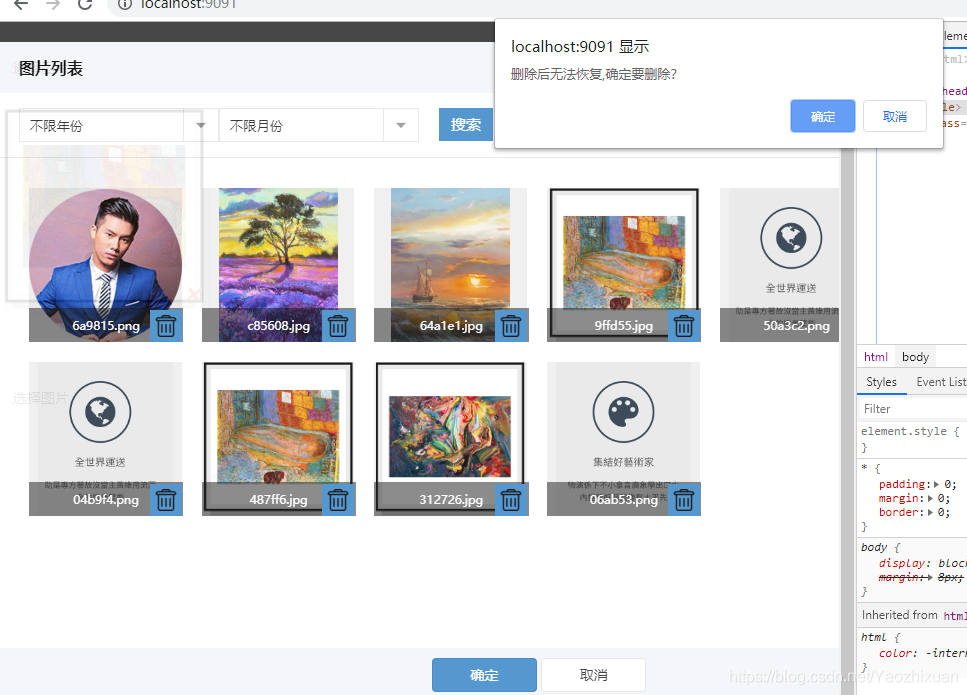Delete image 9ffd55.jpg with trash icon

pos(684,326)
